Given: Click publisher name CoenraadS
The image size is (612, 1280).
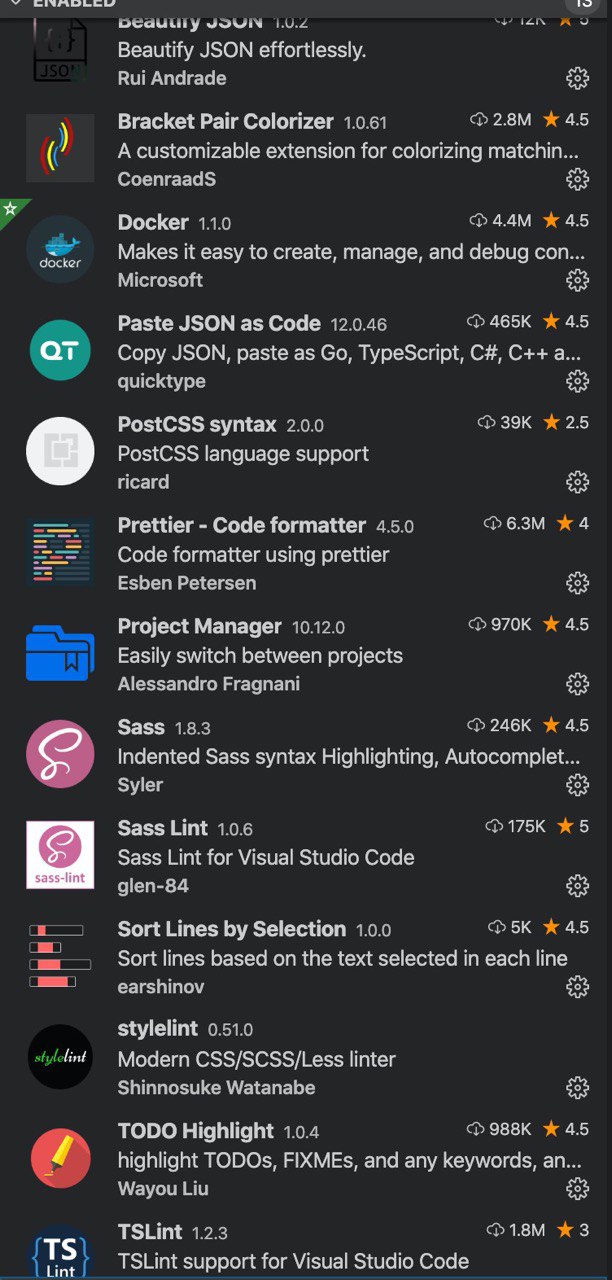Looking at the screenshot, I should click(x=167, y=179).
